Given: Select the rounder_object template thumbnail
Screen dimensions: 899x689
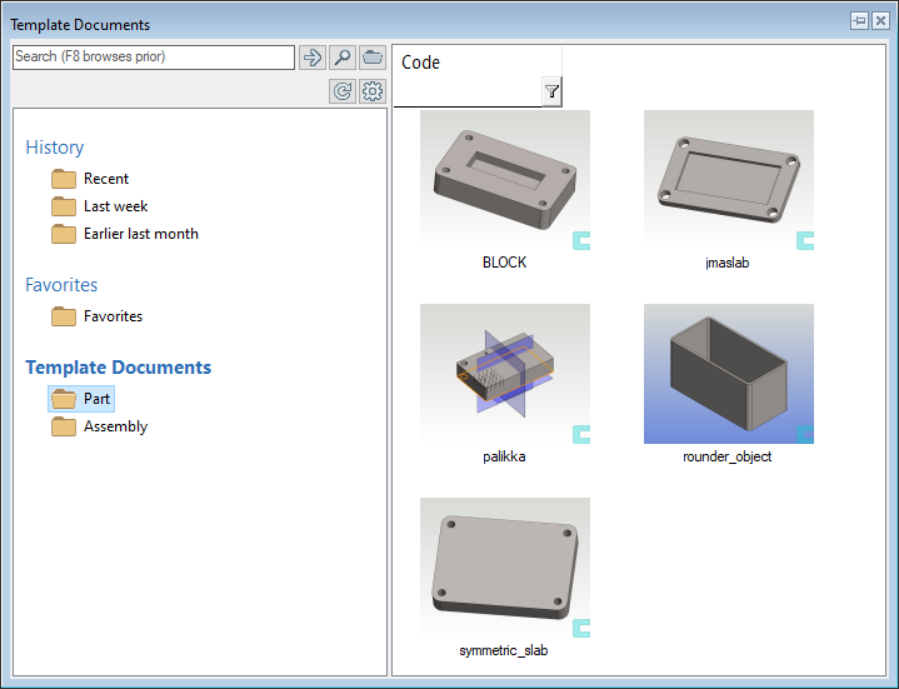Looking at the screenshot, I should tap(728, 374).
